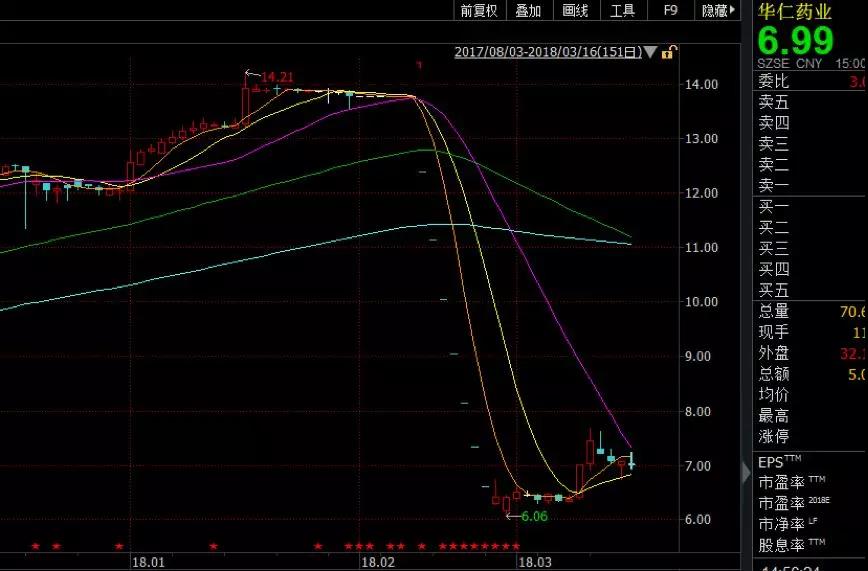The height and width of the screenshot is (571, 868).
Task: Click the 华仁药业 stock name
Action: 794,12
